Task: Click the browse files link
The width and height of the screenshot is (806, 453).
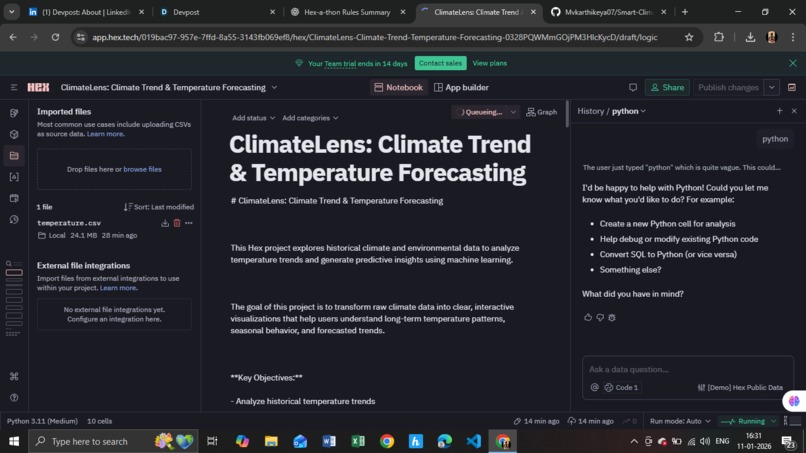Action: coord(142,169)
